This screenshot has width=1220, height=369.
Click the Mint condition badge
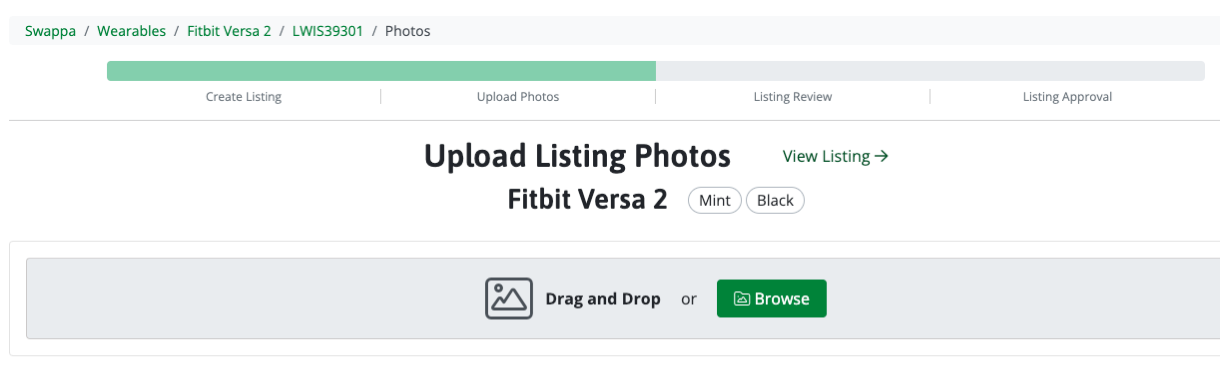[714, 200]
